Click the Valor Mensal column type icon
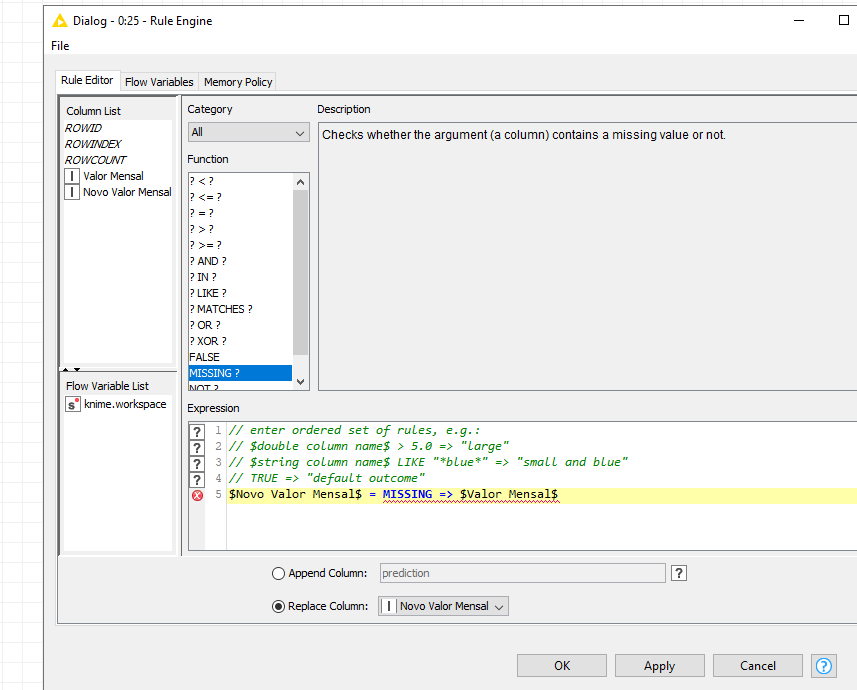 pos(73,176)
